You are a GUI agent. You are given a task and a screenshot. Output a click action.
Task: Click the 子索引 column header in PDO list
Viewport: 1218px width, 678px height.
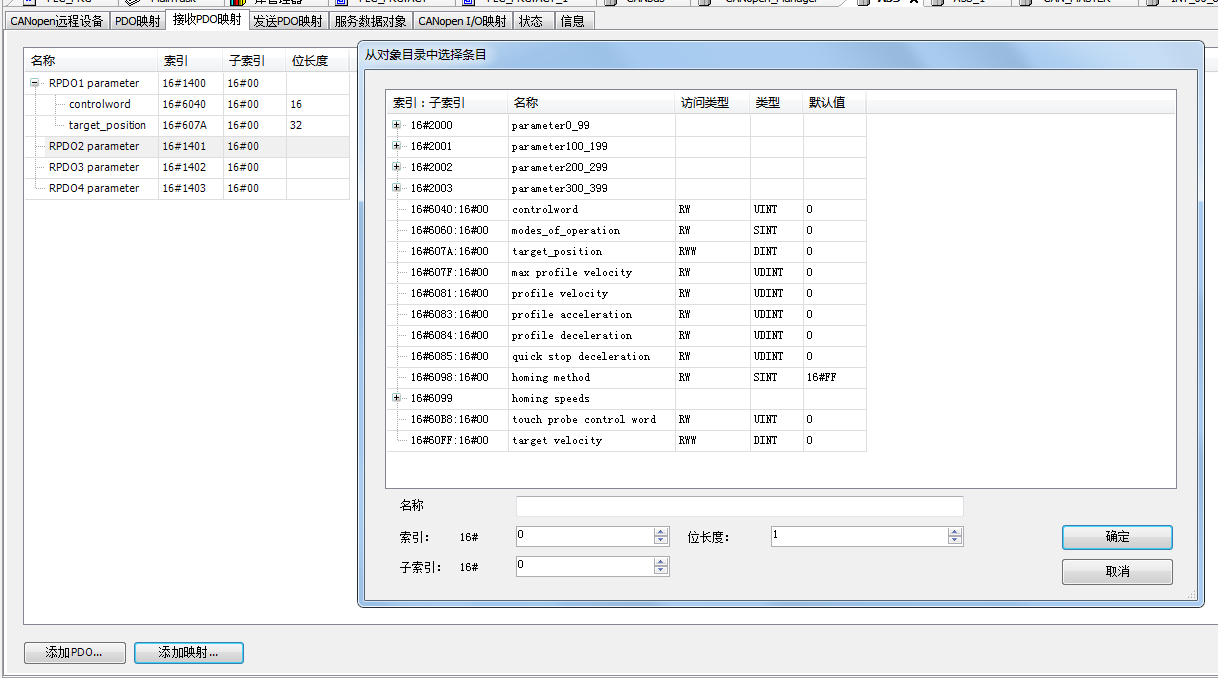tap(254, 61)
